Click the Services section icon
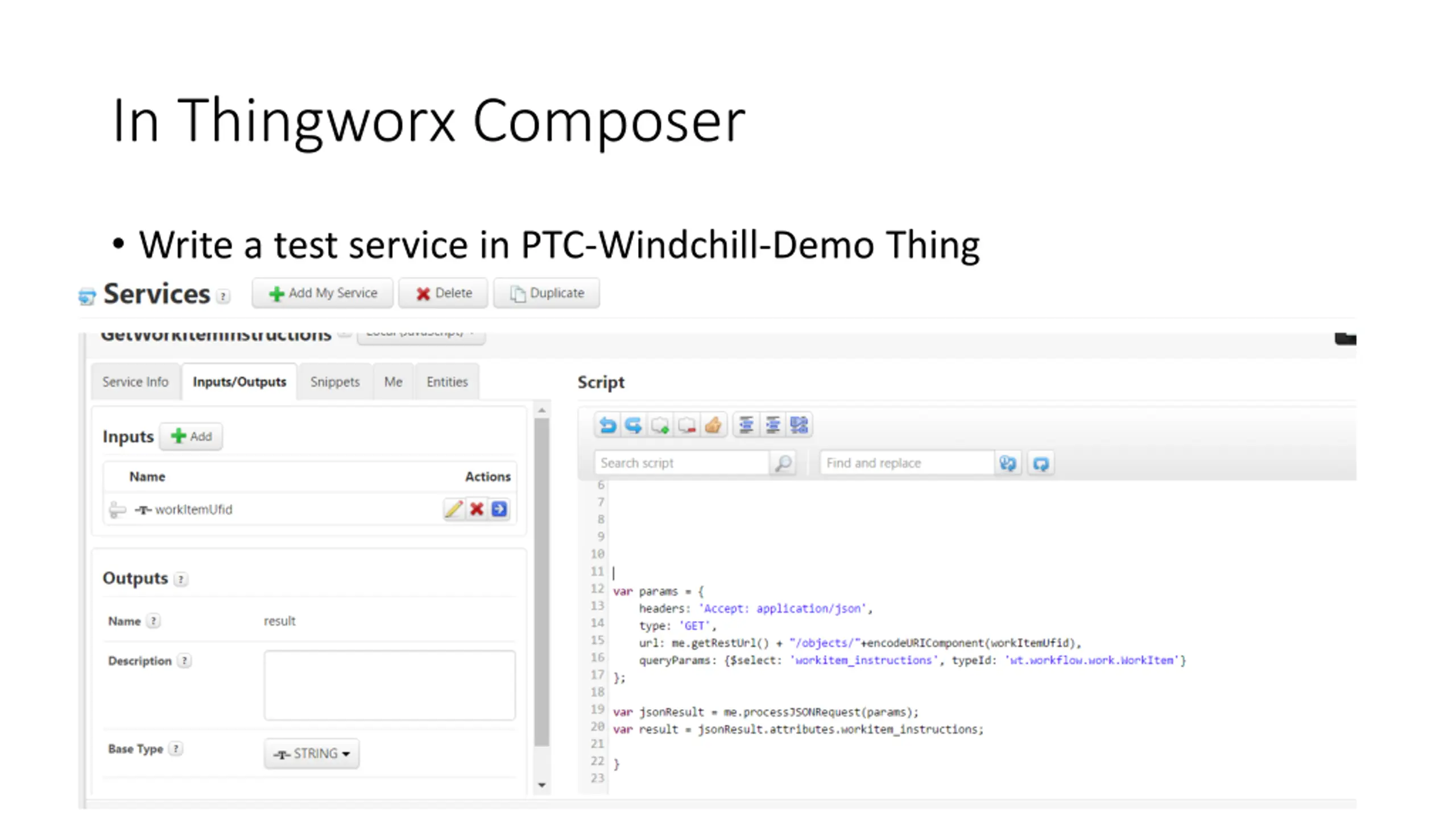 click(x=87, y=296)
